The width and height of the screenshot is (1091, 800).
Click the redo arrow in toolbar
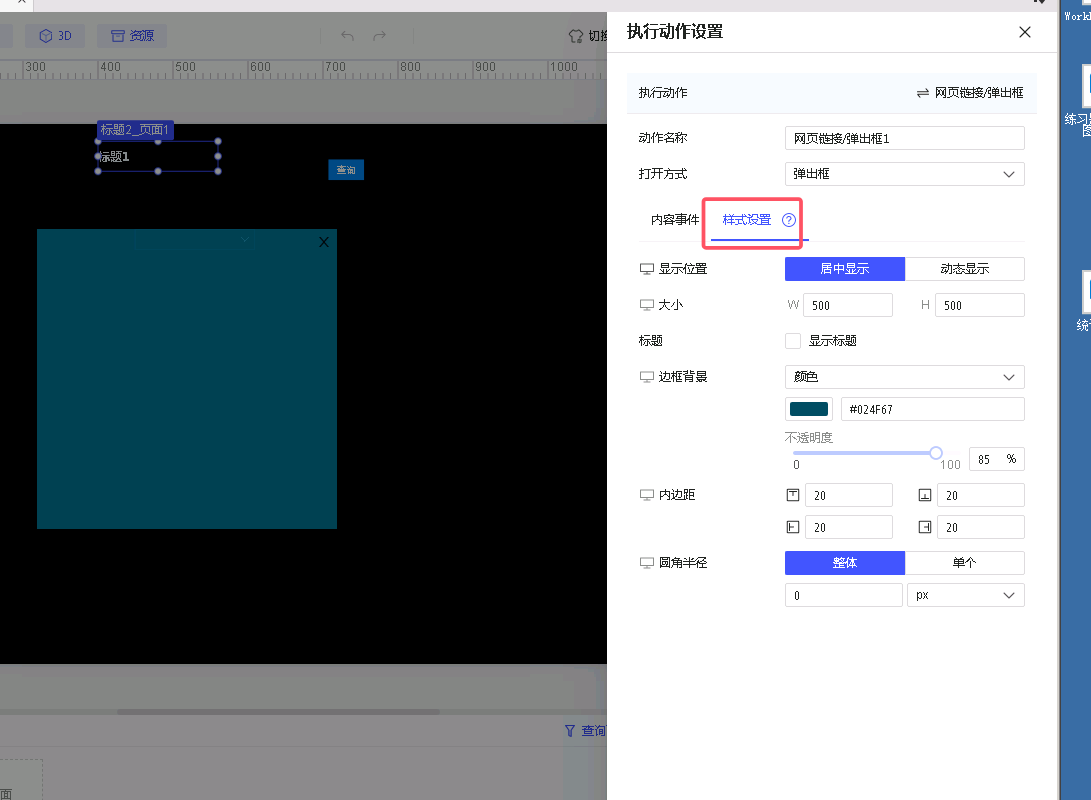pos(379,35)
